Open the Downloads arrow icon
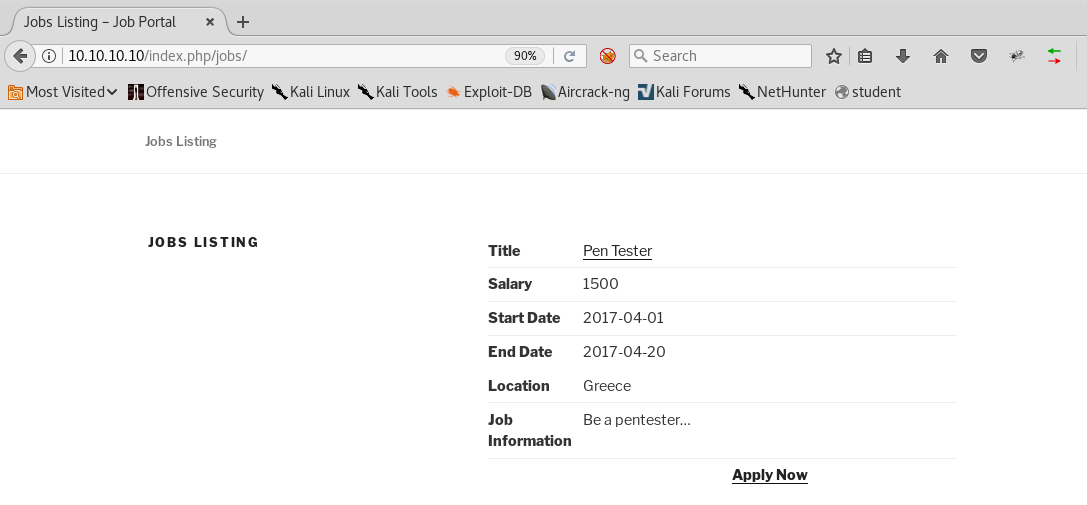This screenshot has height=505, width=1087. [x=903, y=56]
